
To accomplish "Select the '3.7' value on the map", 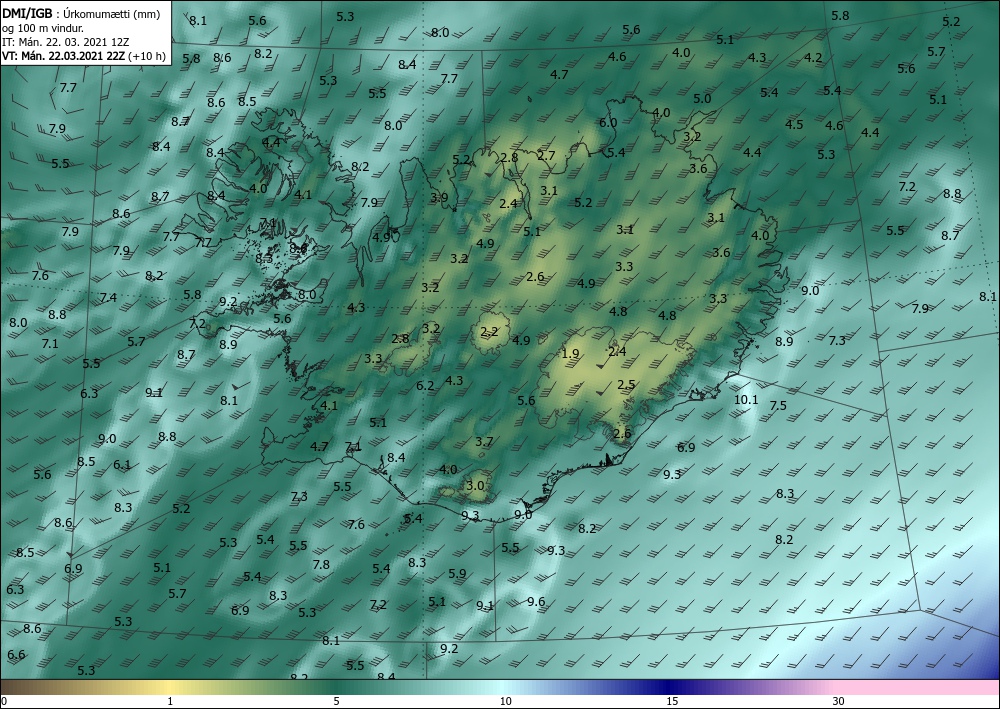I will point(484,441).
